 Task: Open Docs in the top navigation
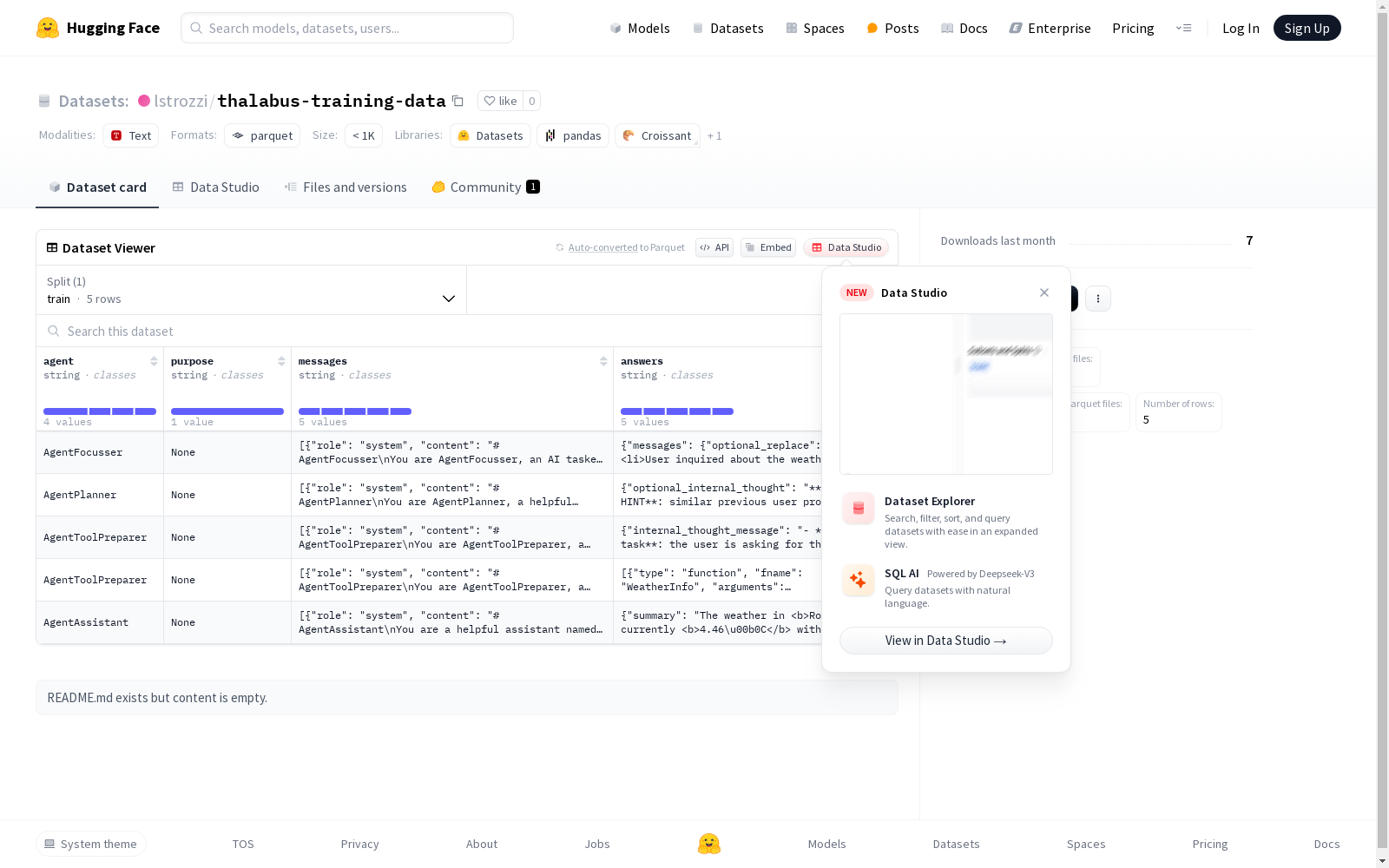click(x=964, y=28)
